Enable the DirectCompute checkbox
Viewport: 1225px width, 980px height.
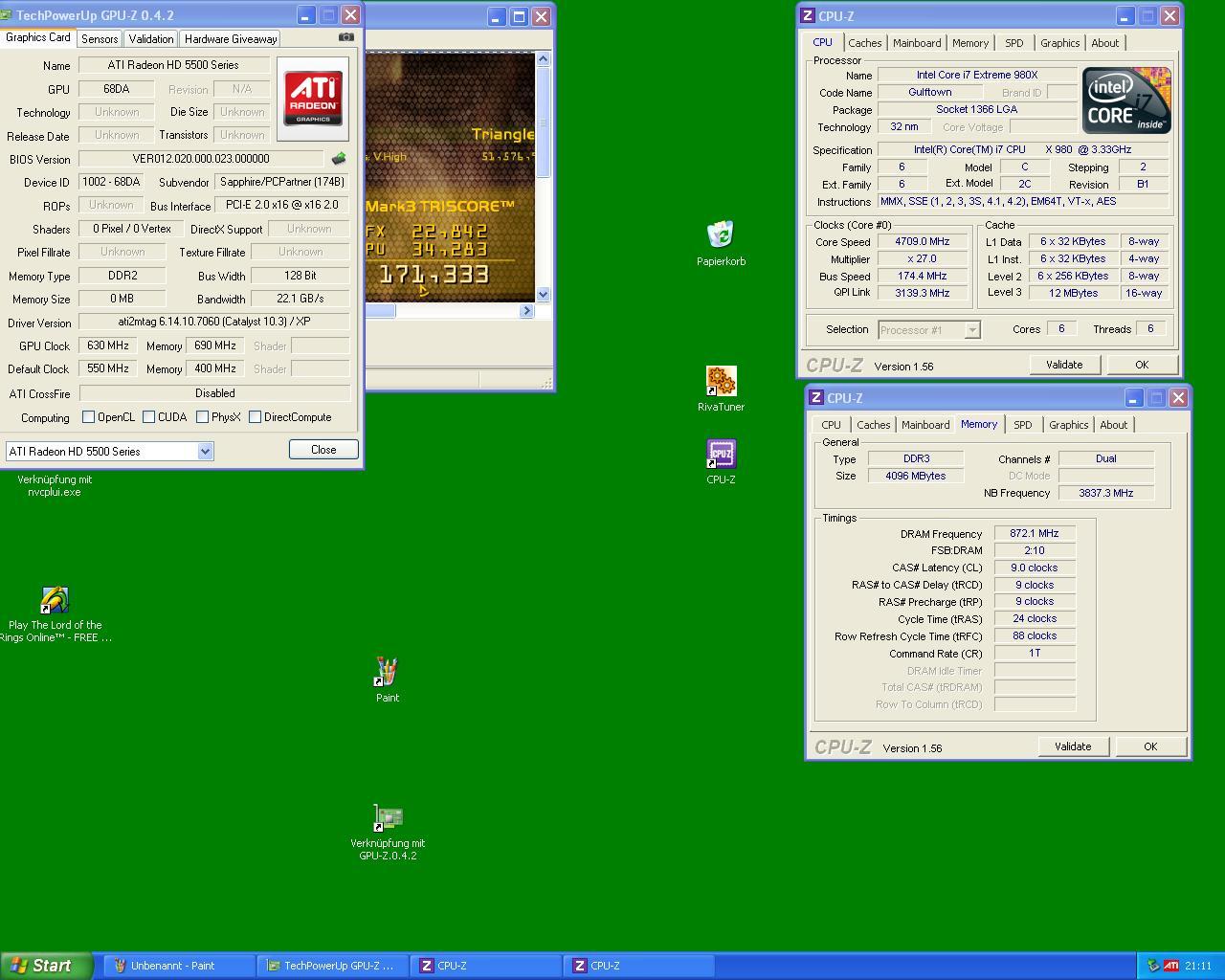[x=255, y=417]
